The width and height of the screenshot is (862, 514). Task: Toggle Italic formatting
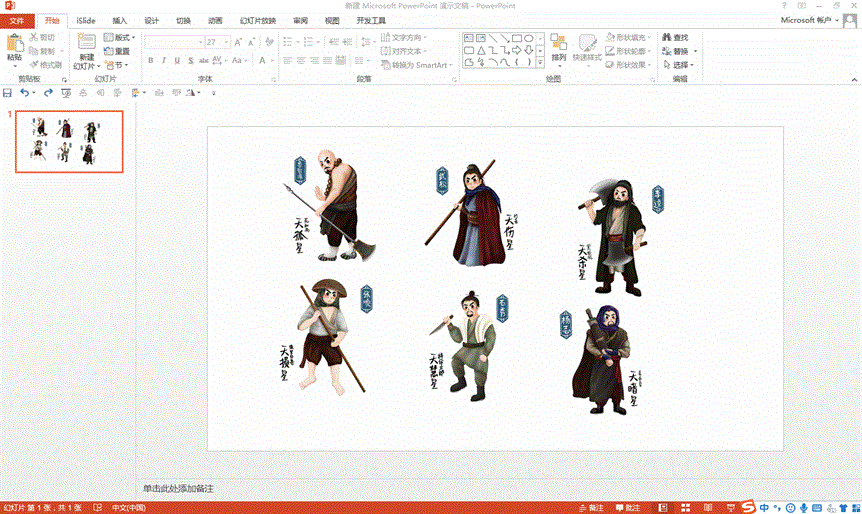[163, 61]
